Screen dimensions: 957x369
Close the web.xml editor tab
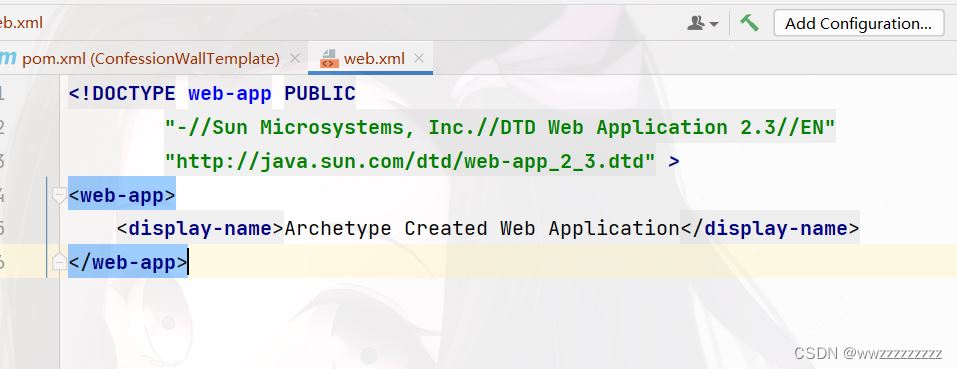tap(419, 59)
